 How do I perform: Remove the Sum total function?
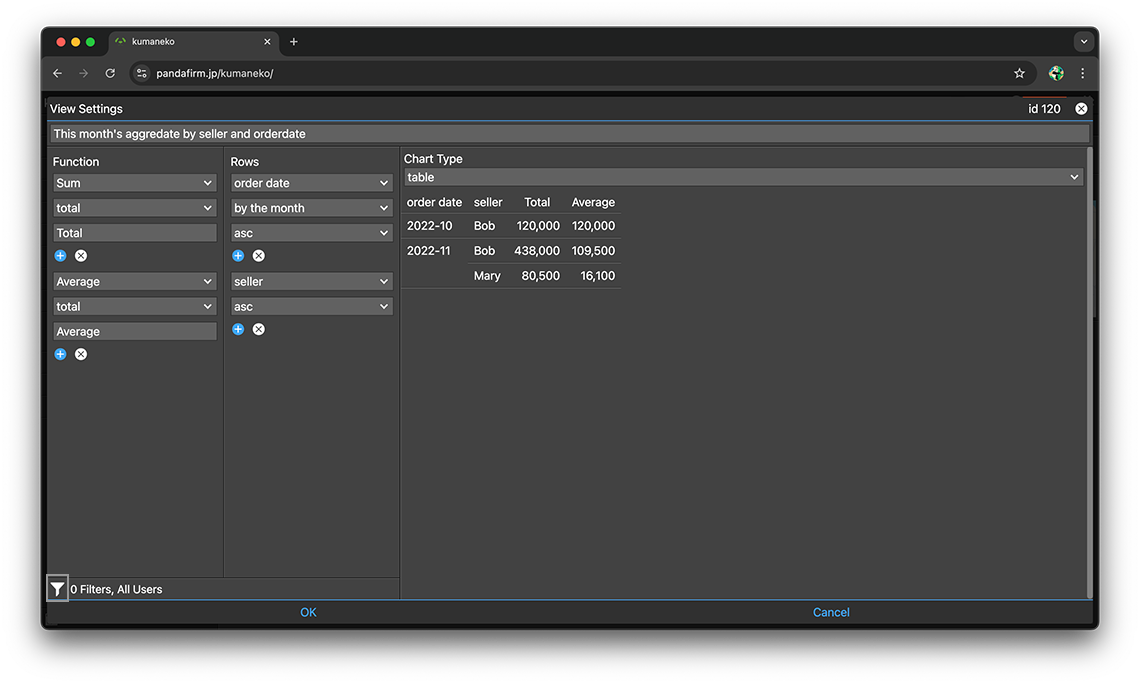click(x=81, y=256)
